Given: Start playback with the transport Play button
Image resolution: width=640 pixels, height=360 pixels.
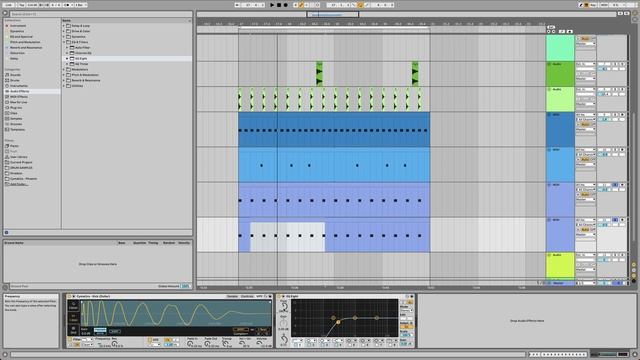Looking at the screenshot, I should (272, 5).
